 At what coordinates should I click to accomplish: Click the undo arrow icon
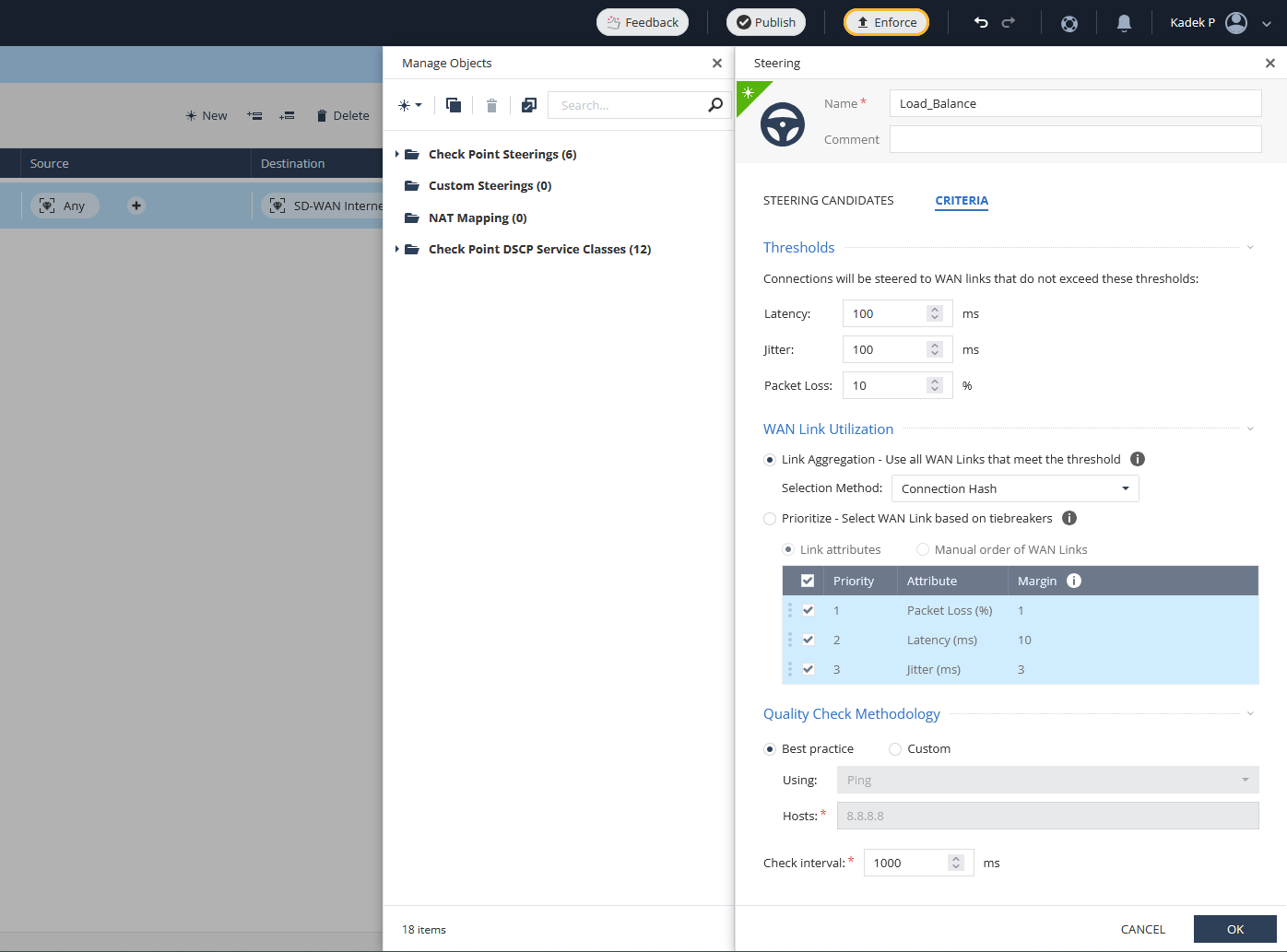click(981, 22)
